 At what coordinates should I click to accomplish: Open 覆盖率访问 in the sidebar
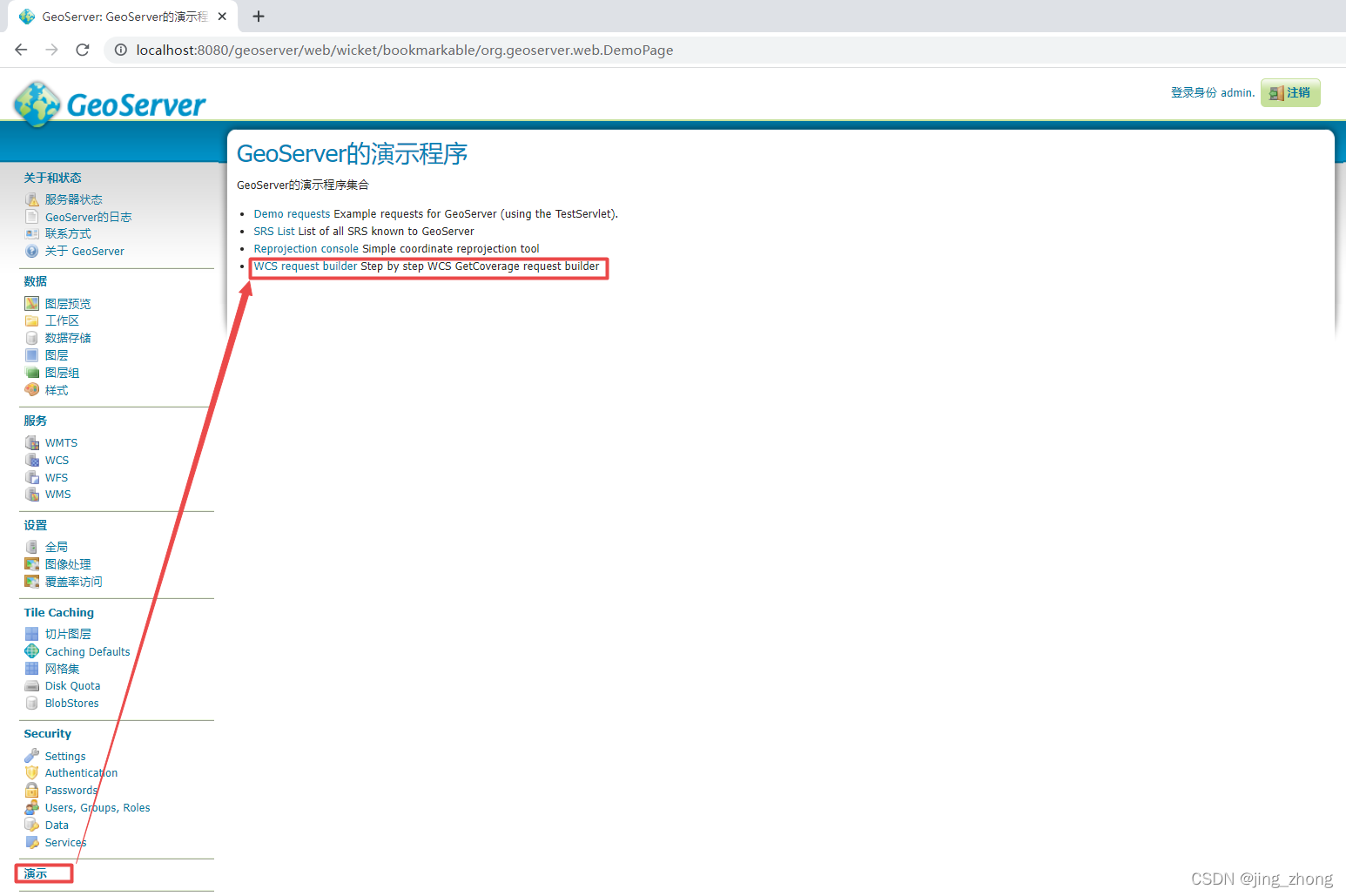pos(73,582)
